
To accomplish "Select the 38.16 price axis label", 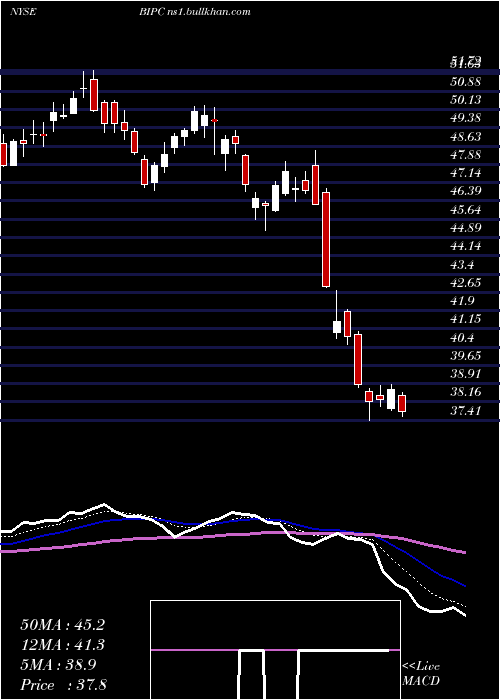I will 466,392.
